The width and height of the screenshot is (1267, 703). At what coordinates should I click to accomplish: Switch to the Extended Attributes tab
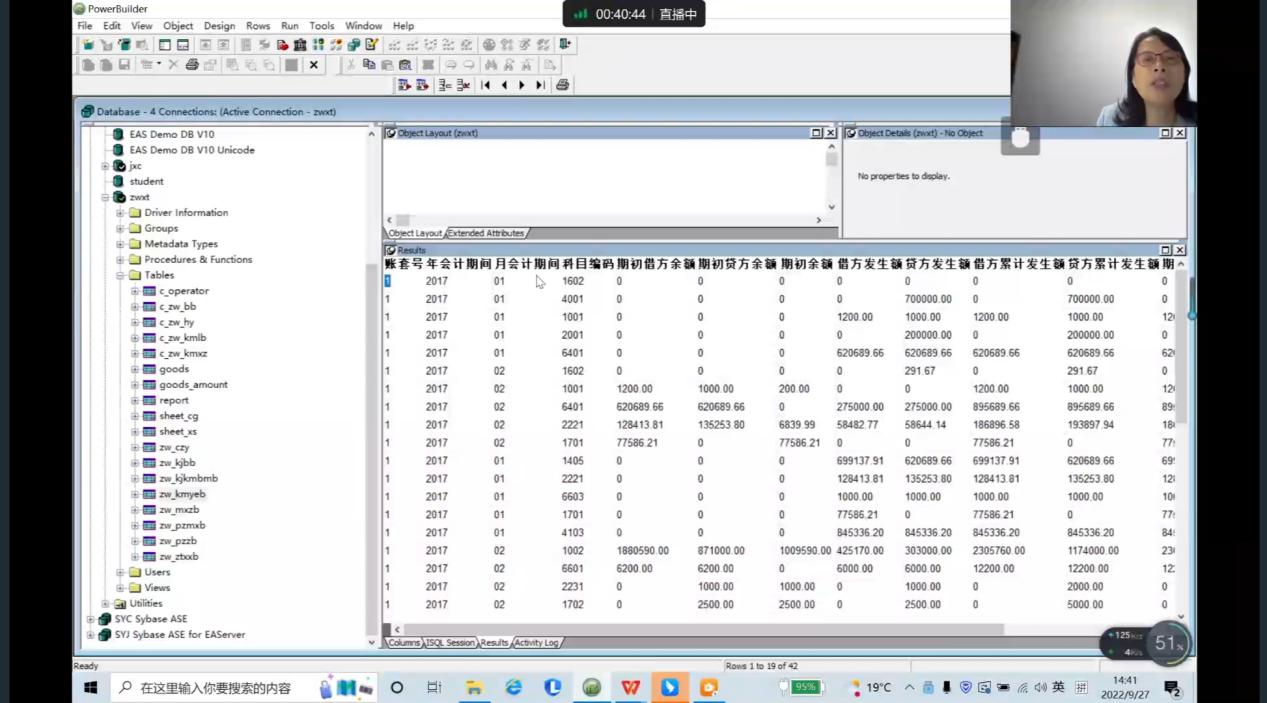tap(486, 233)
